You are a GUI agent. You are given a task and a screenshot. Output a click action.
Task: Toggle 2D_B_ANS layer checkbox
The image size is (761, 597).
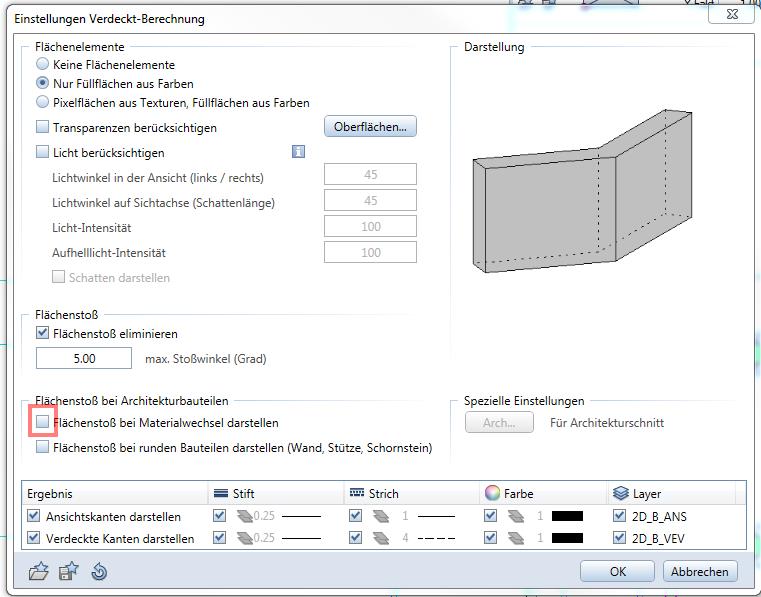coord(619,517)
